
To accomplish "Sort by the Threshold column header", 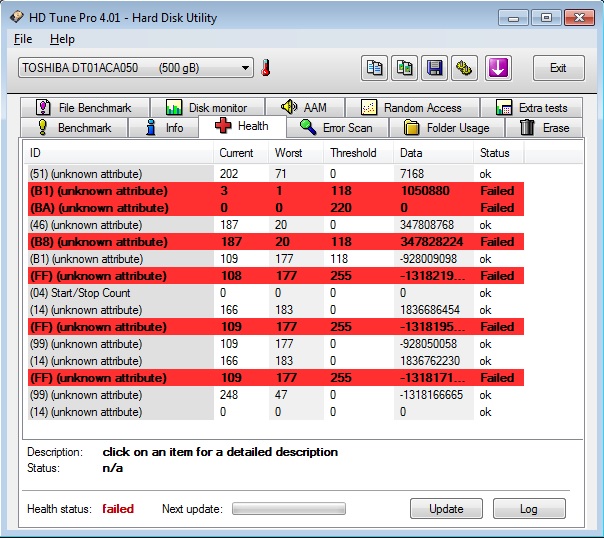I will [359, 153].
